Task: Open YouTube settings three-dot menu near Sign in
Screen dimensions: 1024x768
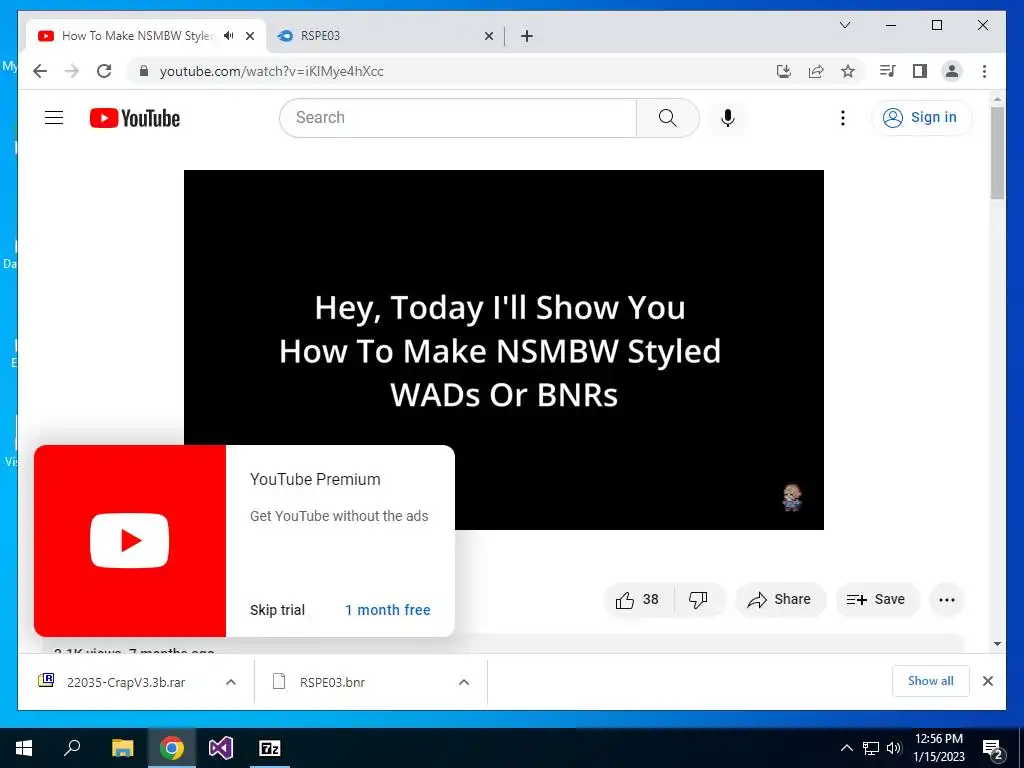Action: (842, 118)
